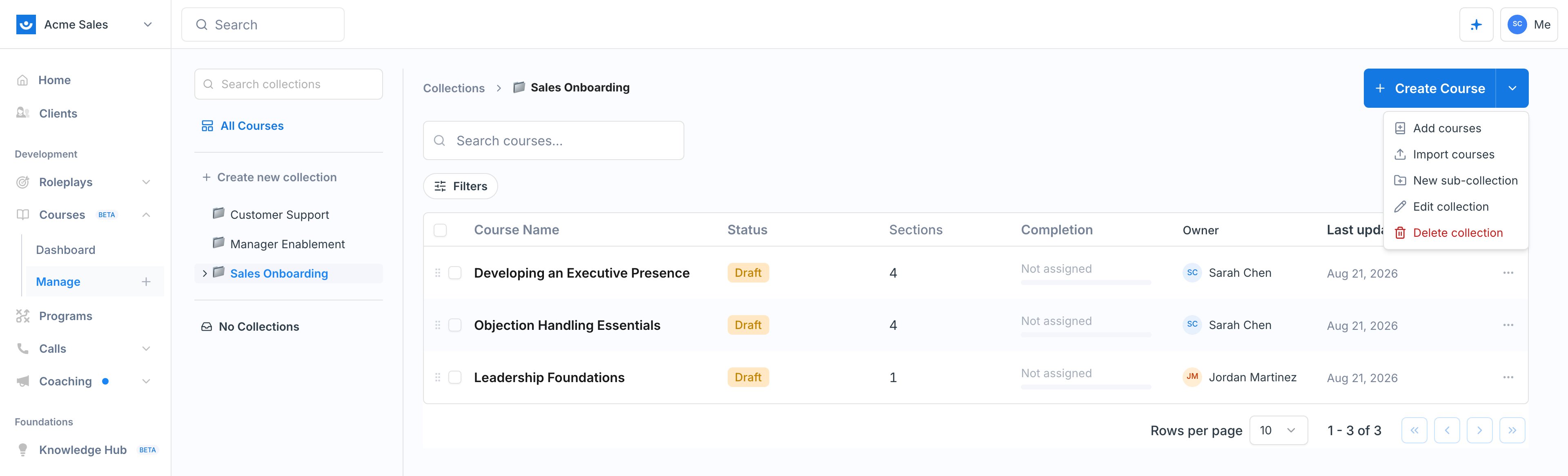Toggle the select-all courses checkbox
This screenshot has width=1568, height=476.
(440, 230)
